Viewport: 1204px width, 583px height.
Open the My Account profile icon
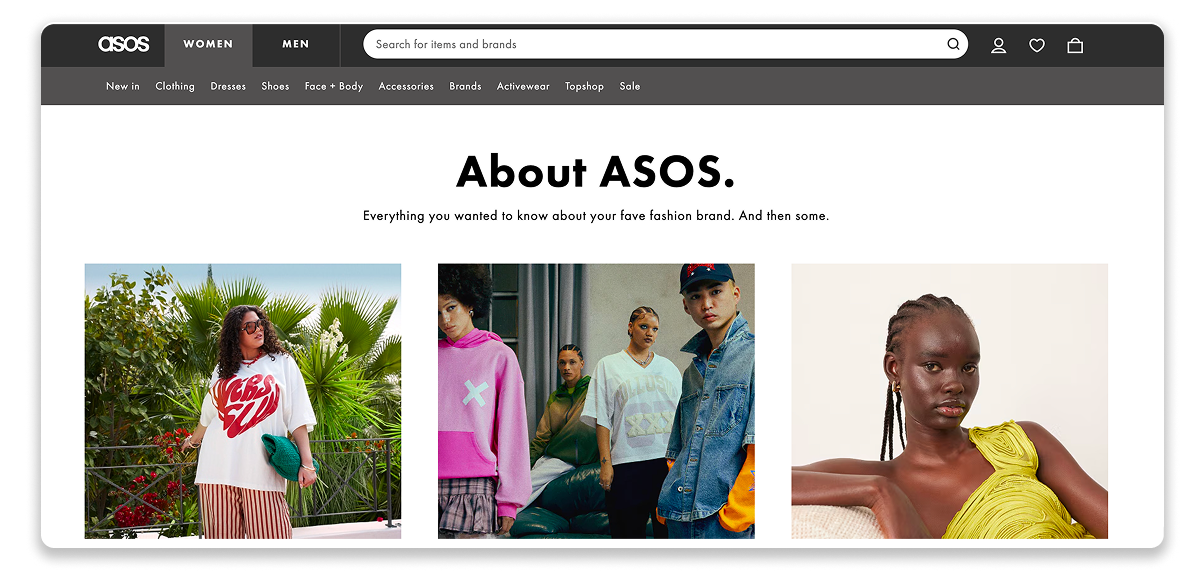[x=998, y=45]
